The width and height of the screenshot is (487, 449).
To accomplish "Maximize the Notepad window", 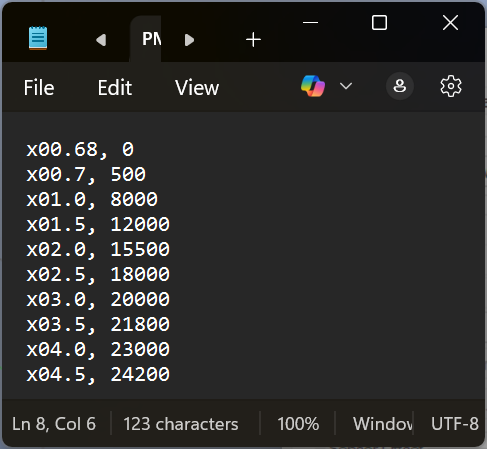I will [379, 23].
